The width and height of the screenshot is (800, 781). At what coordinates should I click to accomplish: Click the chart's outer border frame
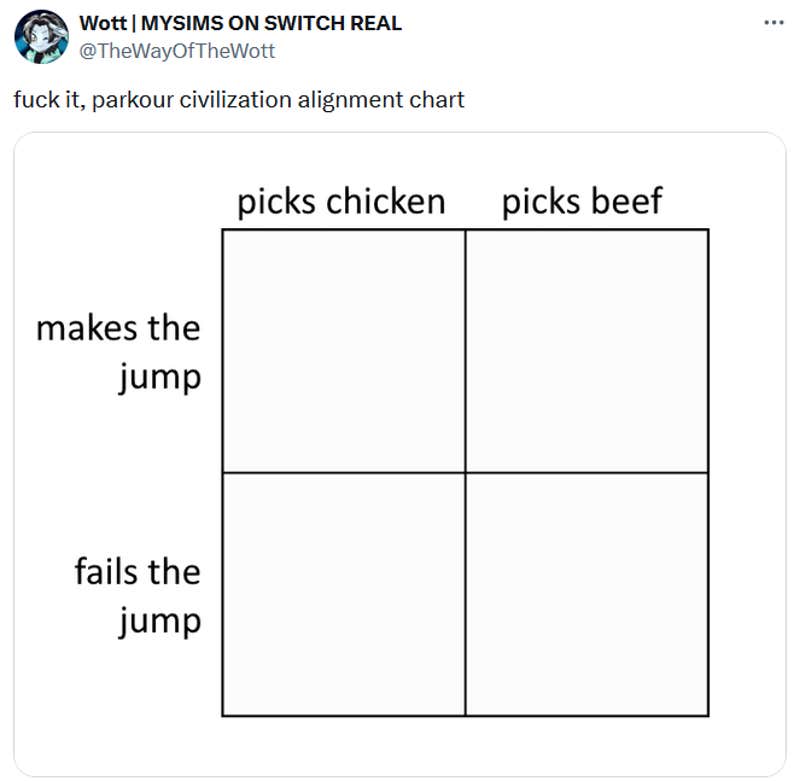pos(223,400)
